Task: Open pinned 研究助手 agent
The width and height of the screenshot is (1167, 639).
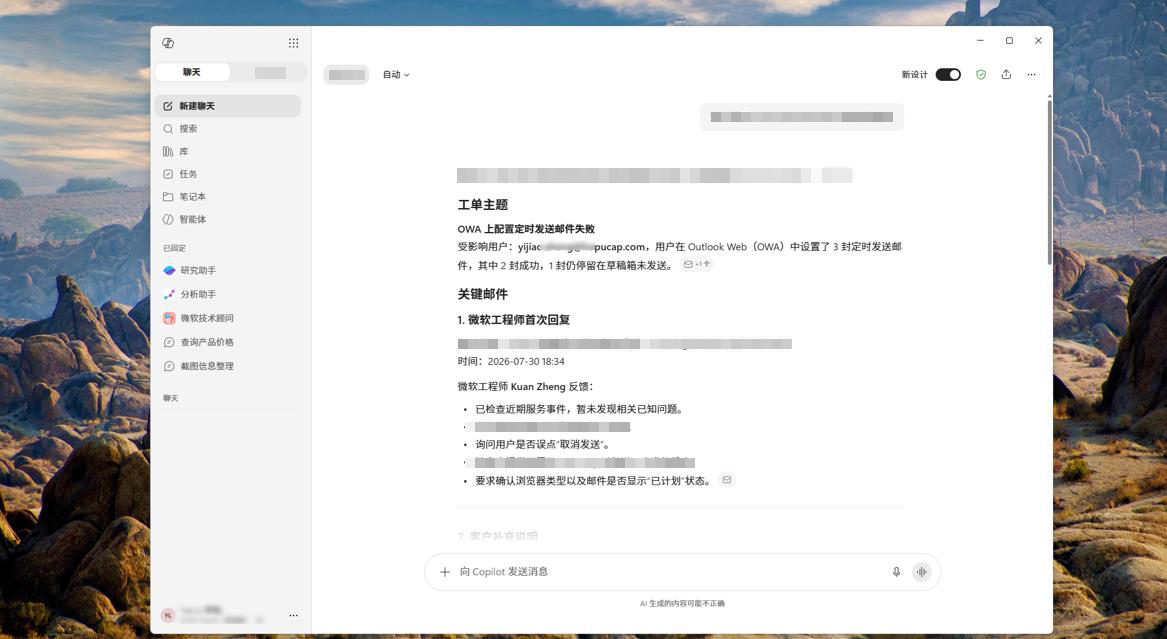Action: [x=228, y=270]
